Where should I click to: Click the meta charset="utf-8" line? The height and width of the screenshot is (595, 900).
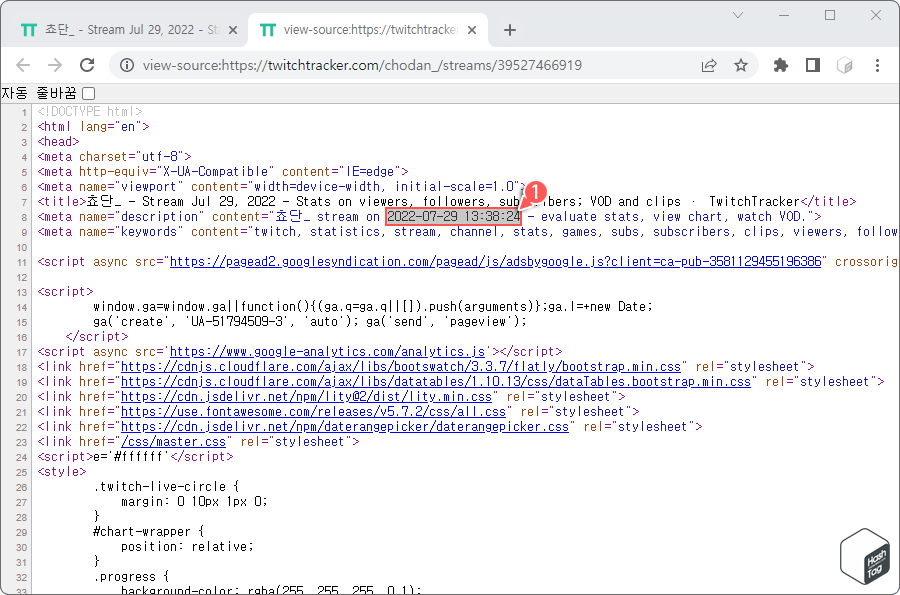point(115,157)
